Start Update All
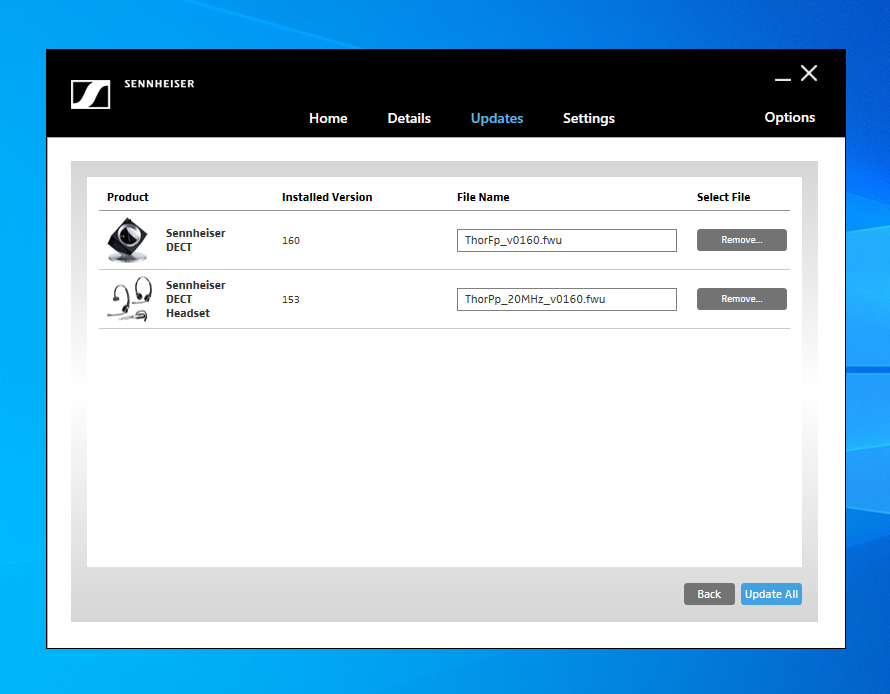The width and height of the screenshot is (890, 694). point(771,594)
